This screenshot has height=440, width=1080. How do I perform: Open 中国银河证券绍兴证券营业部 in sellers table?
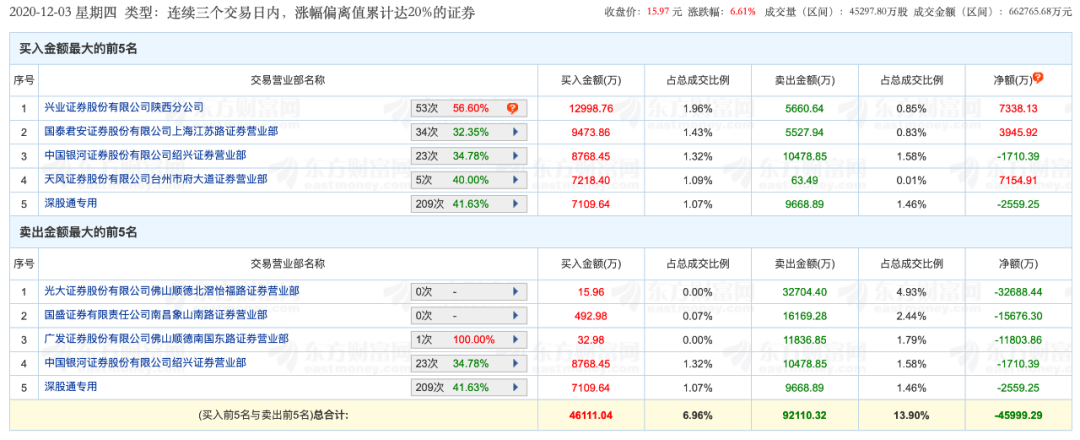coord(145,362)
